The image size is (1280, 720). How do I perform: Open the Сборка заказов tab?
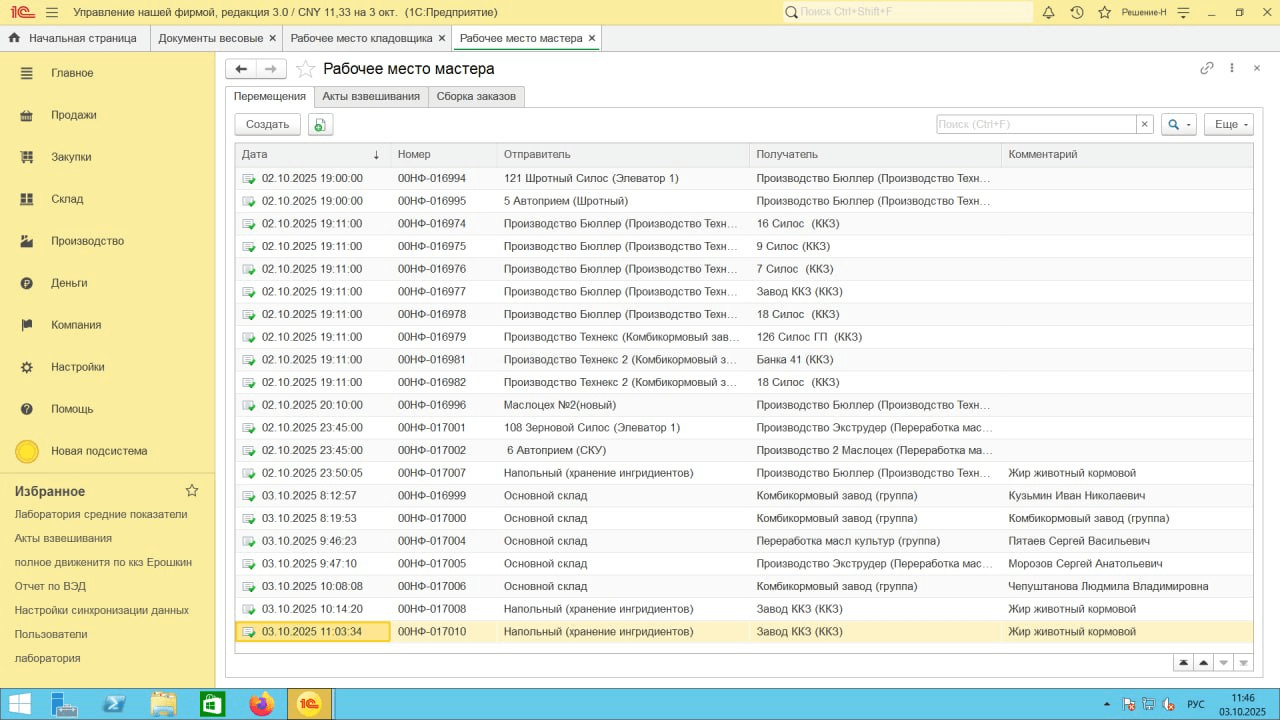[476, 96]
